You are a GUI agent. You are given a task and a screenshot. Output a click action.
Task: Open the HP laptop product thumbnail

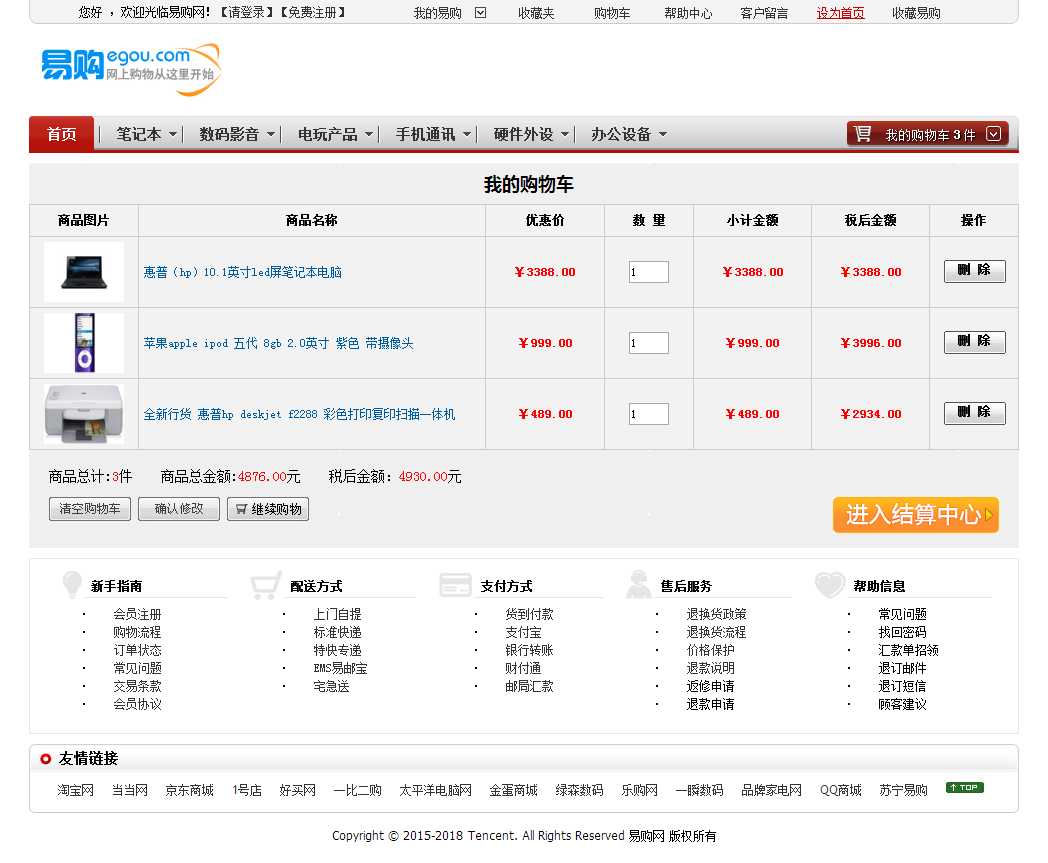point(84,272)
